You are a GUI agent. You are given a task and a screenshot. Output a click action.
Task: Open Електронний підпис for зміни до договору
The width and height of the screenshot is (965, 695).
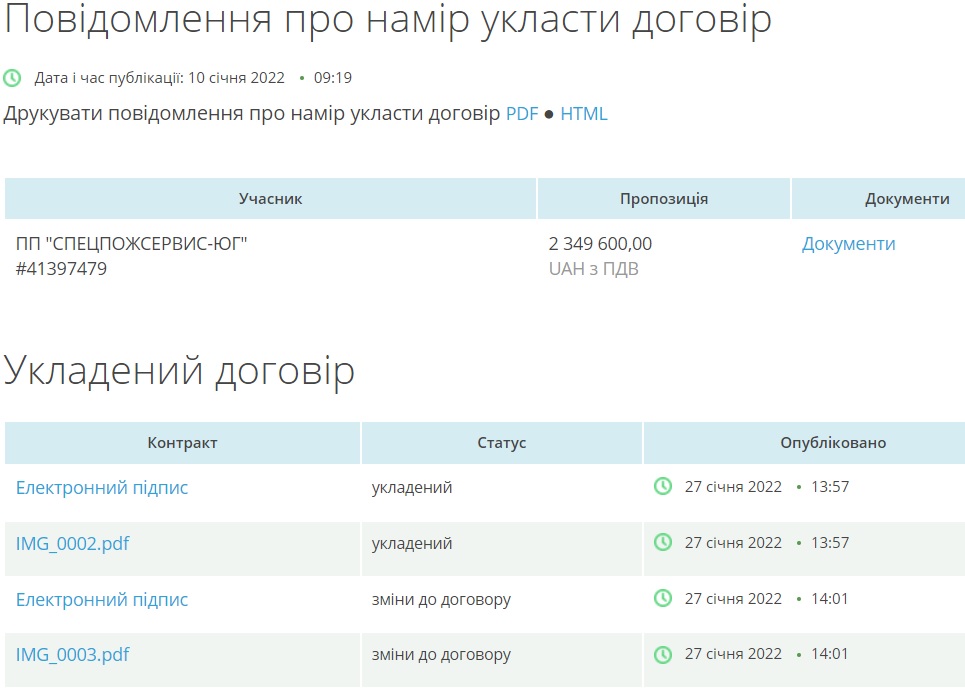tap(102, 600)
